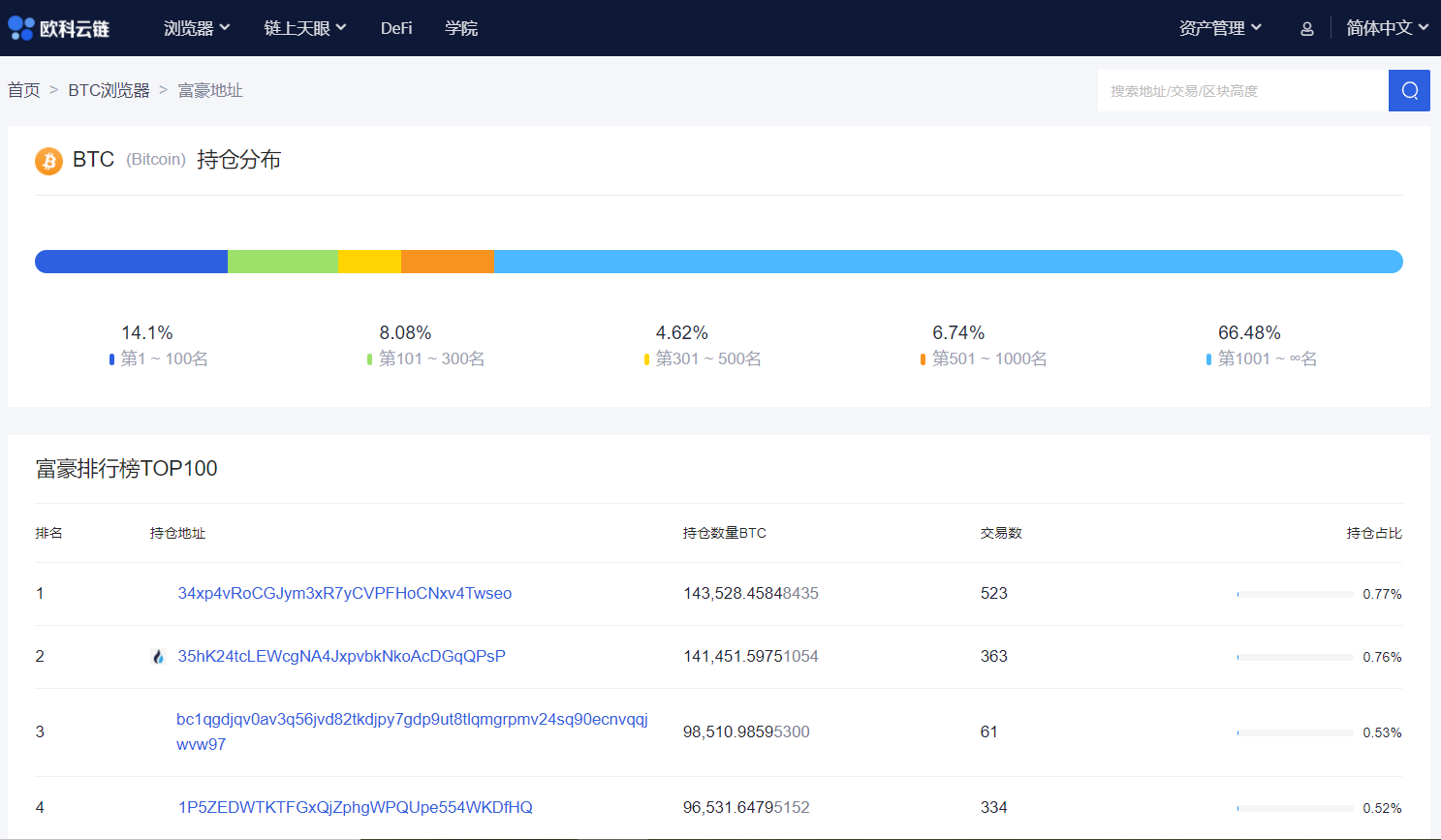
Task: Click the BTC浏览器 breadcrumb link
Action: point(109,90)
